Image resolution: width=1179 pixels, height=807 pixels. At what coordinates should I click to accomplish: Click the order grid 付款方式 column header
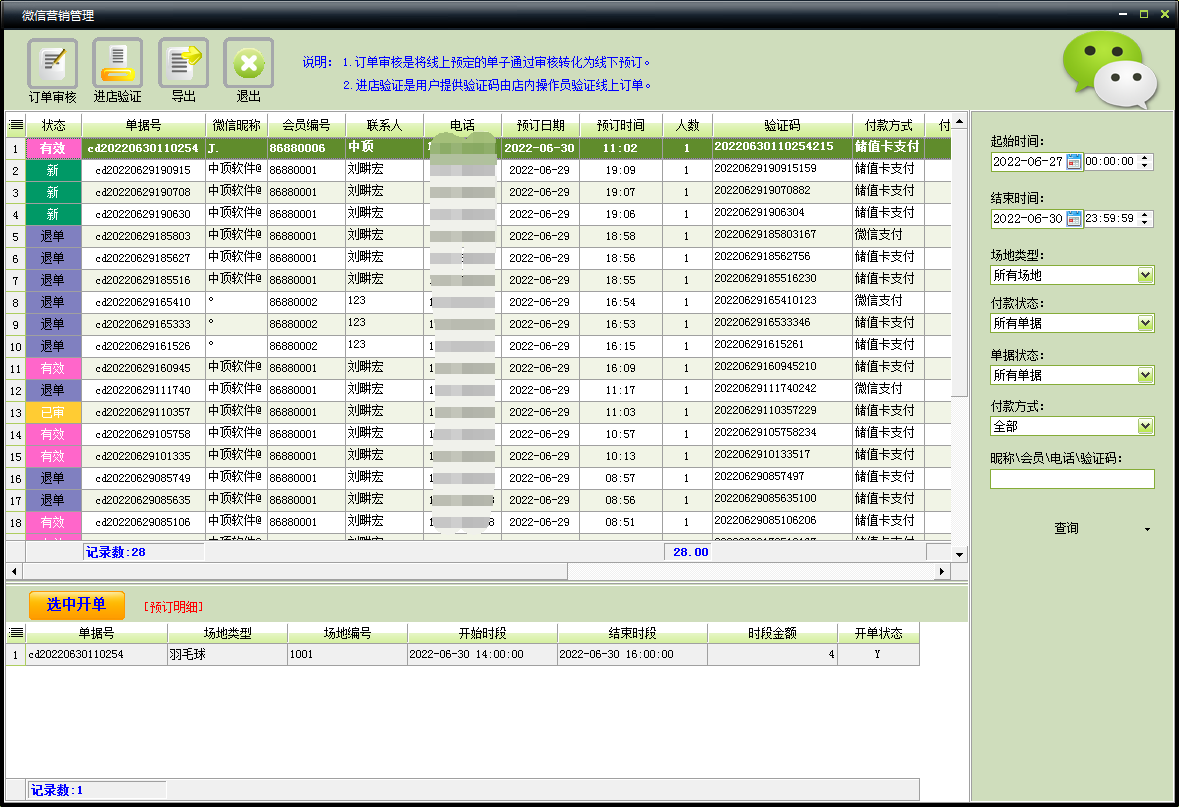pos(888,125)
